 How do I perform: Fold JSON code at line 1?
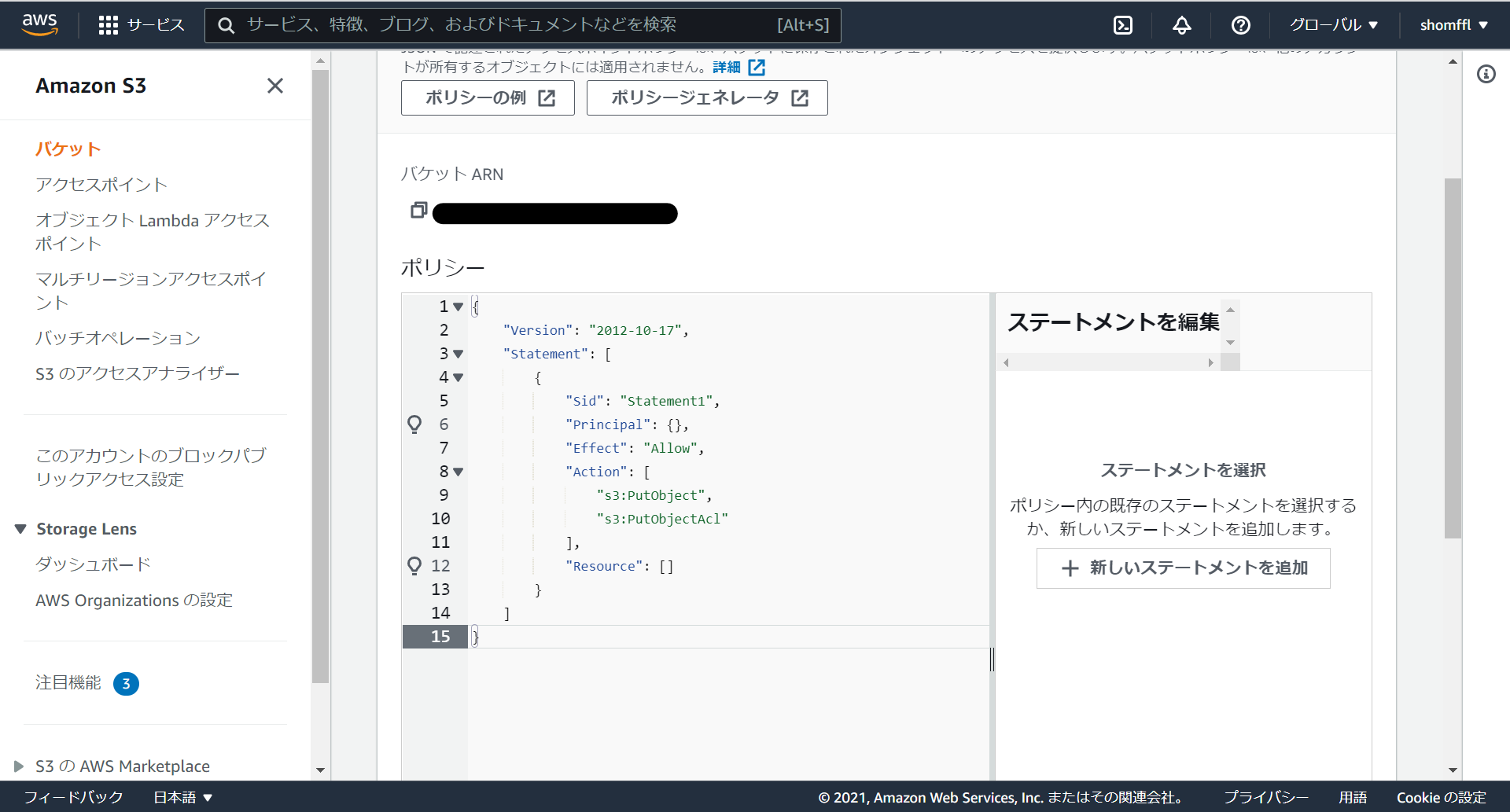click(458, 307)
